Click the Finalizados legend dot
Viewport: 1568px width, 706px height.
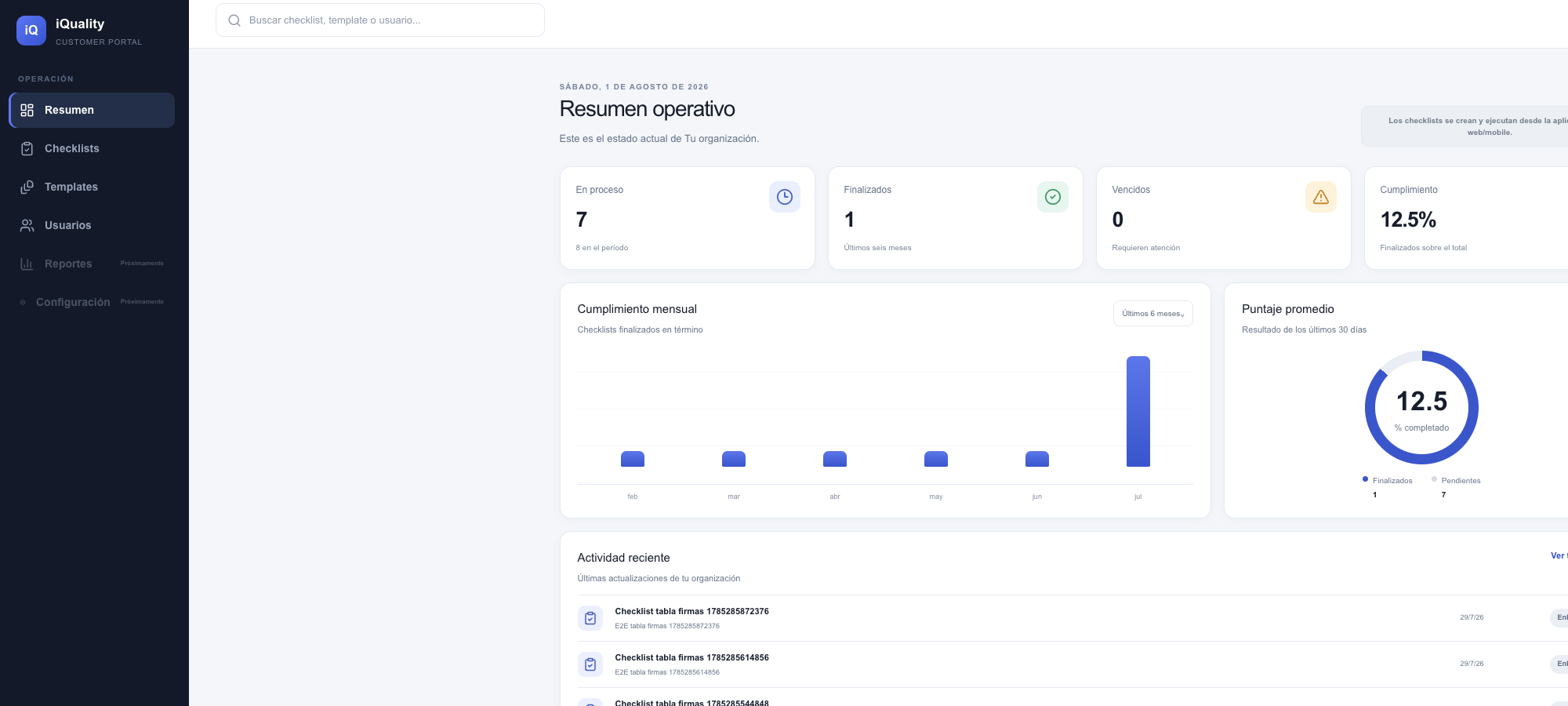pyautogui.click(x=1365, y=479)
